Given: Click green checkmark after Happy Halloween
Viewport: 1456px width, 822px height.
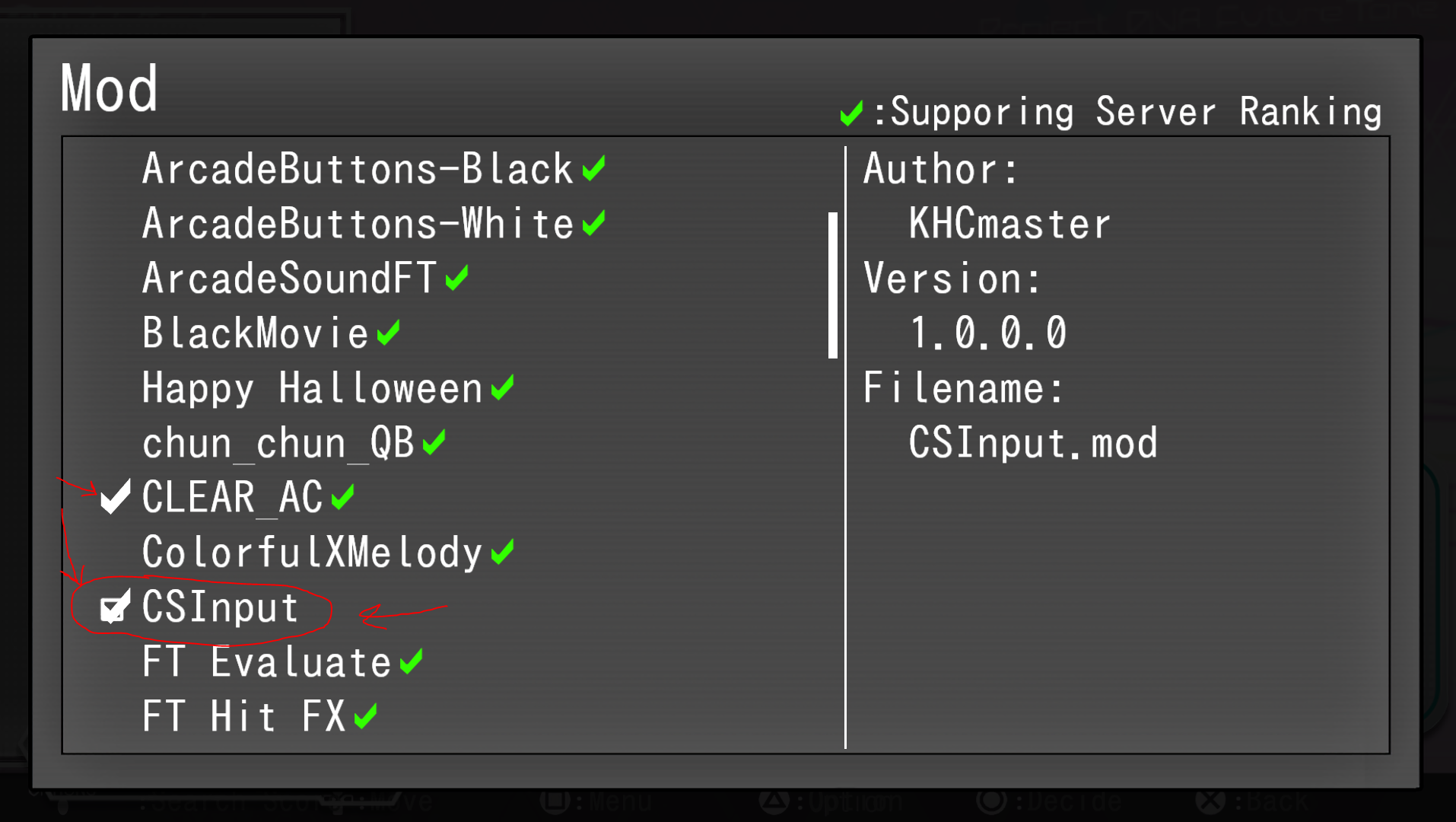Looking at the screenshot, I should coord(502,387).
